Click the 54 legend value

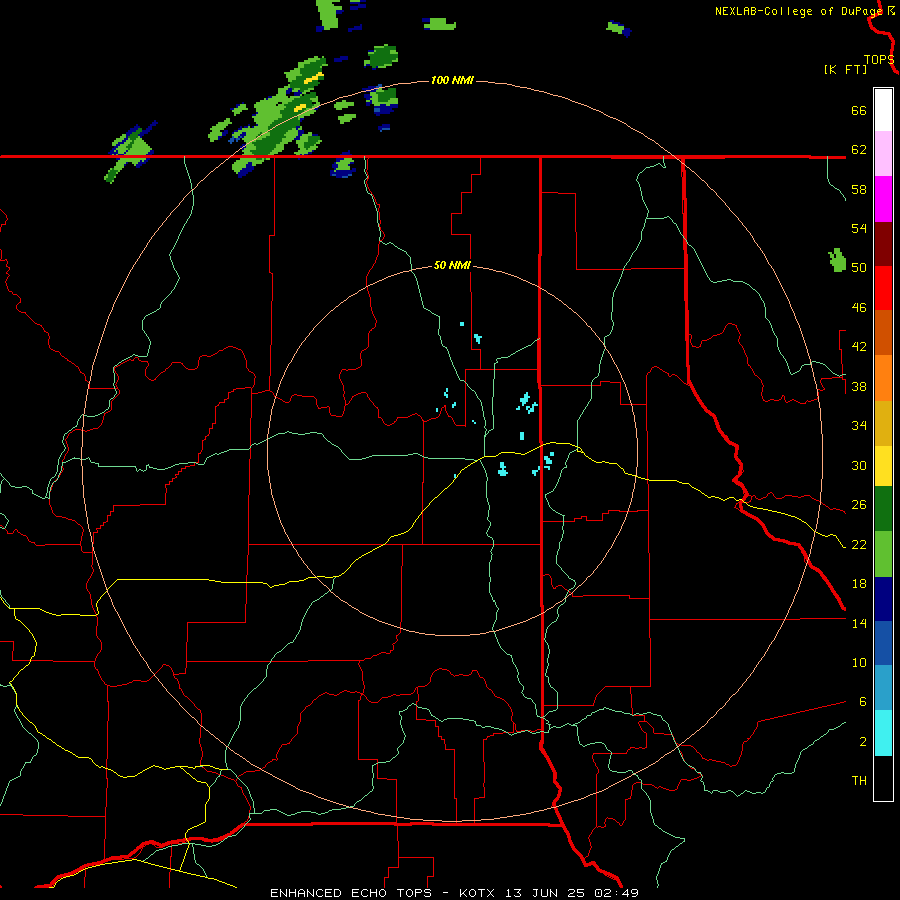click(859, 228)
